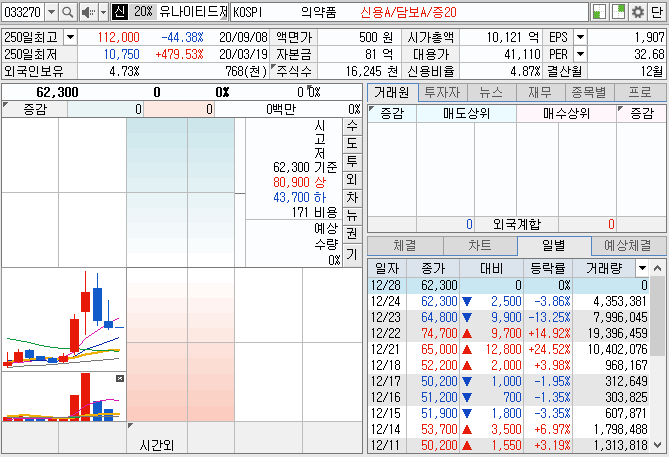The image size is (669, 457).
Task: Switch to the 체결 tab
Action: (x=405, y=246)
